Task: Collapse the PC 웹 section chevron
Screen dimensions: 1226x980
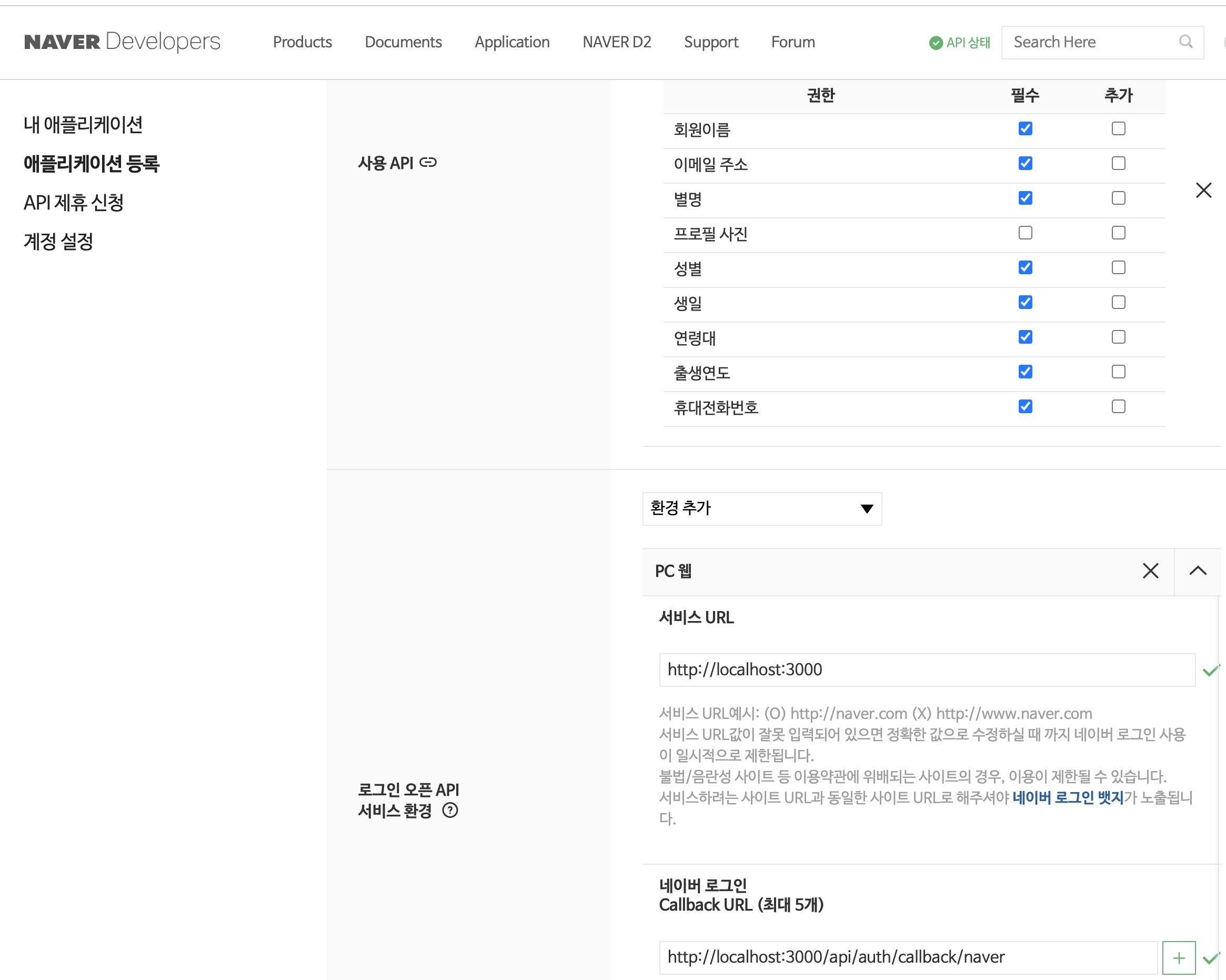Action: click(1198, 571)
